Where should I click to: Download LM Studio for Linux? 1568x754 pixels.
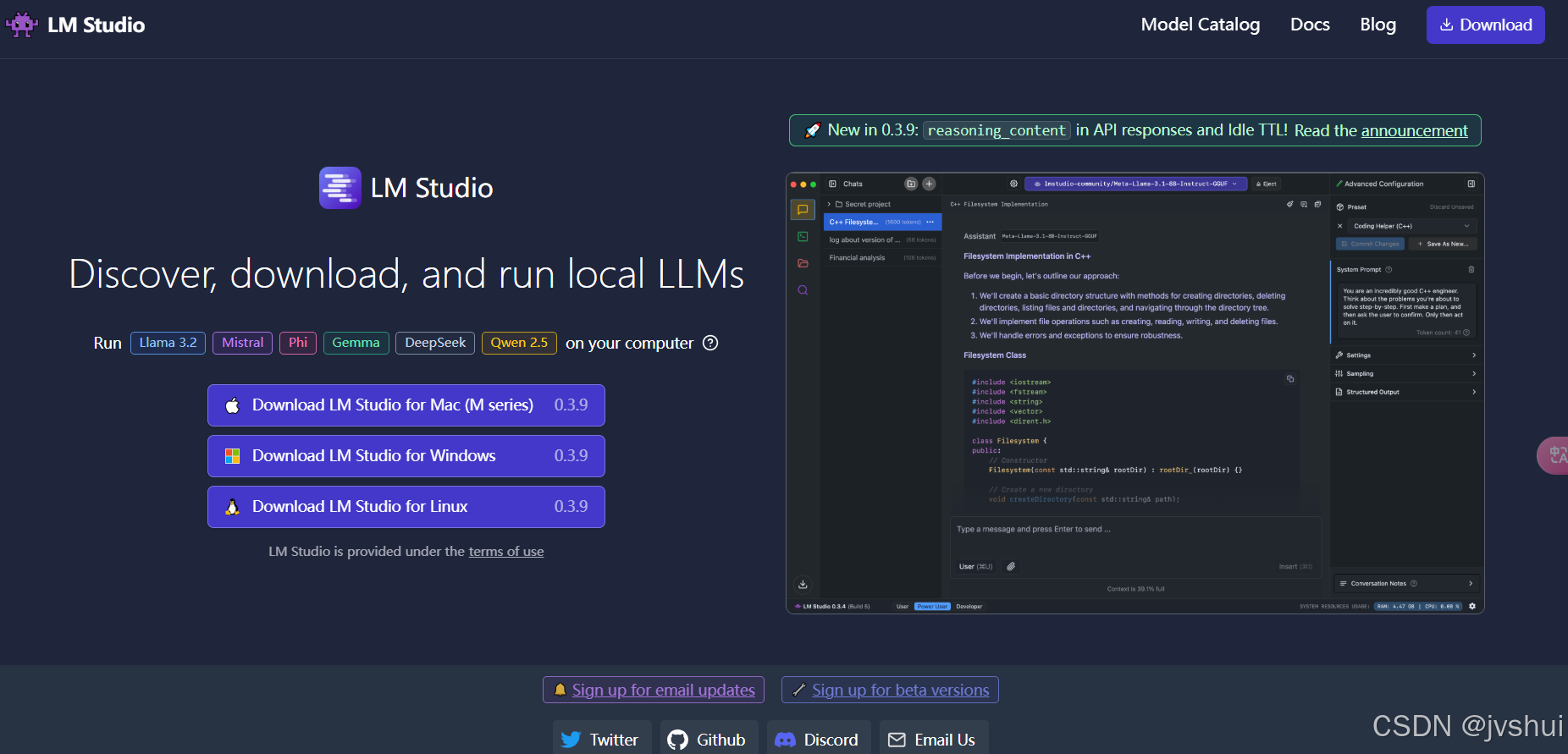click(x=406, y=507)
